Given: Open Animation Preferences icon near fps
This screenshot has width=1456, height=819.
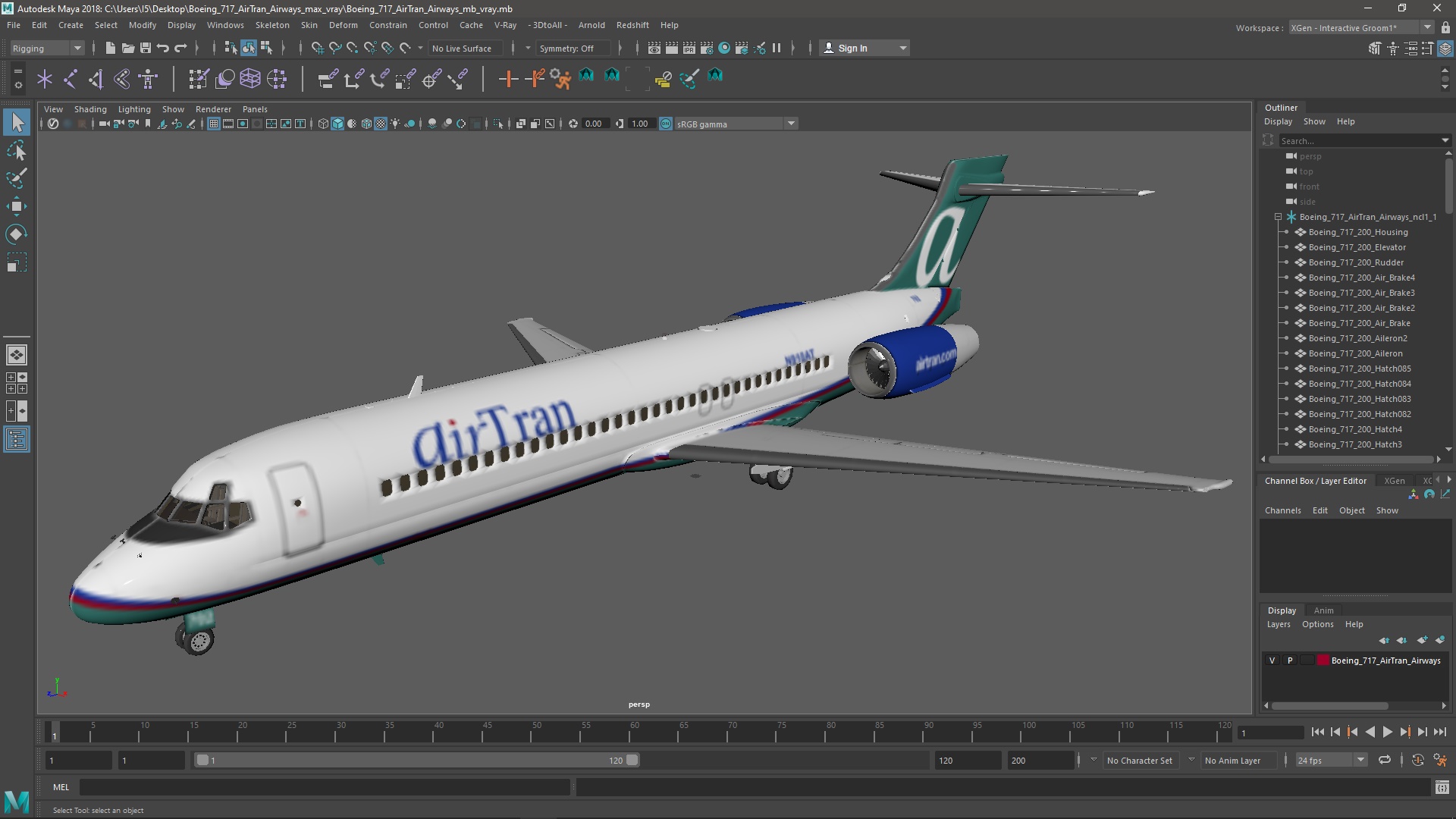Looking at the screenshot, I should pos(1440,760).
